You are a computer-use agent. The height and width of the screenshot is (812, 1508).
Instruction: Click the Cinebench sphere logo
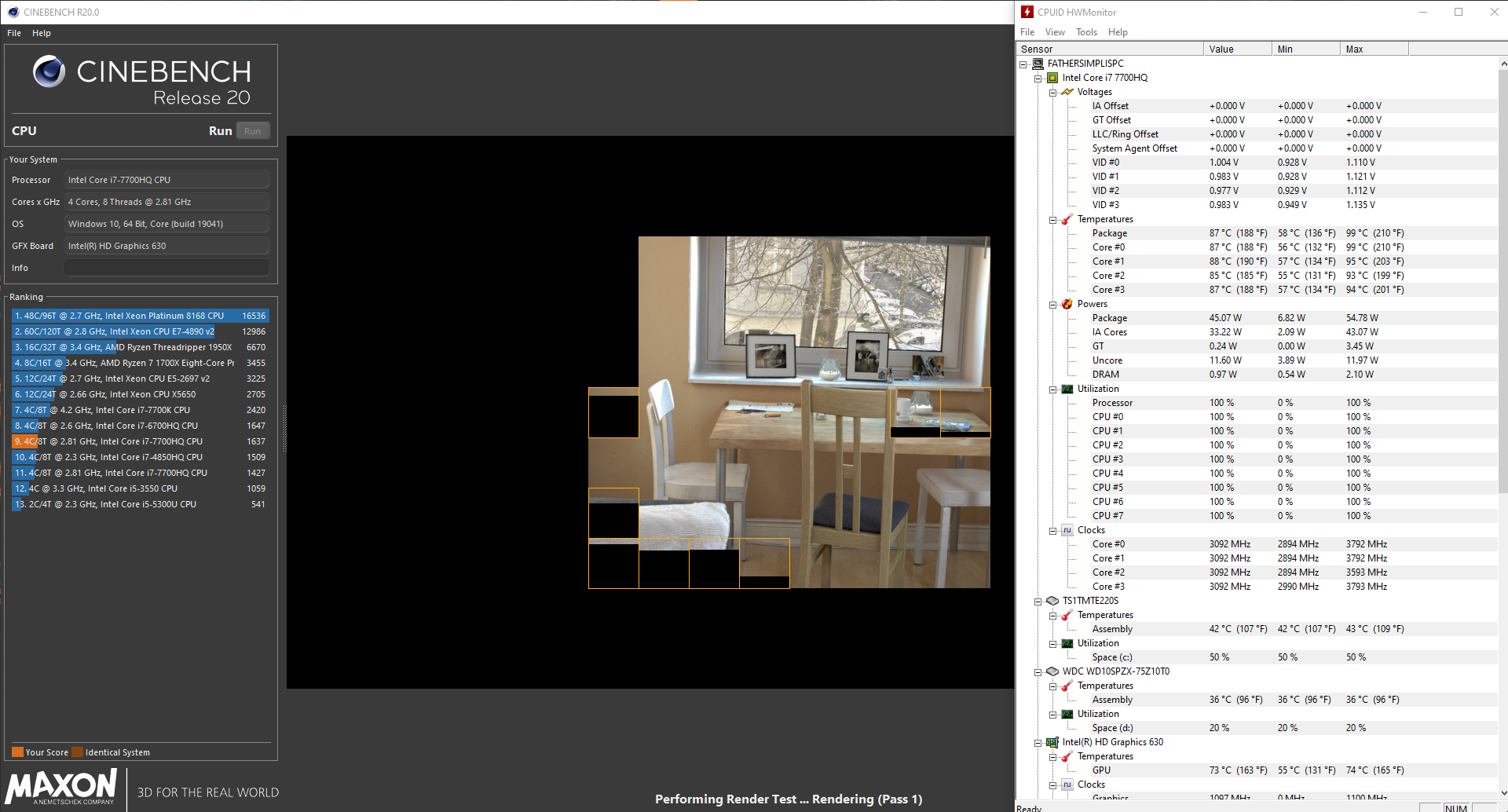pos(49,71)
